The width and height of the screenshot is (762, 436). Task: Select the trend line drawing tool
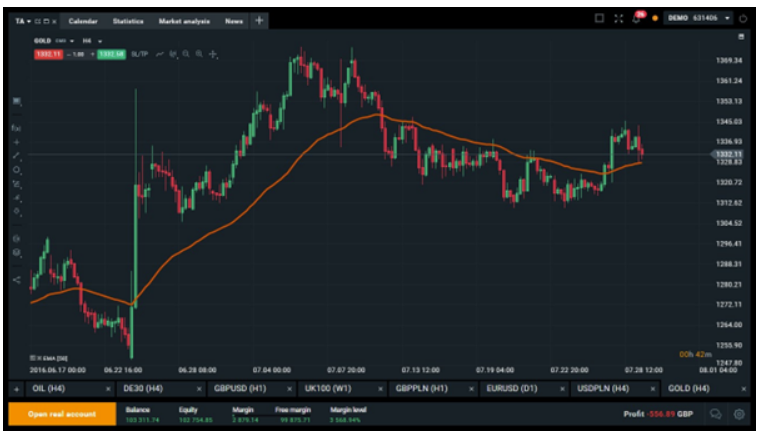(17, 156)
